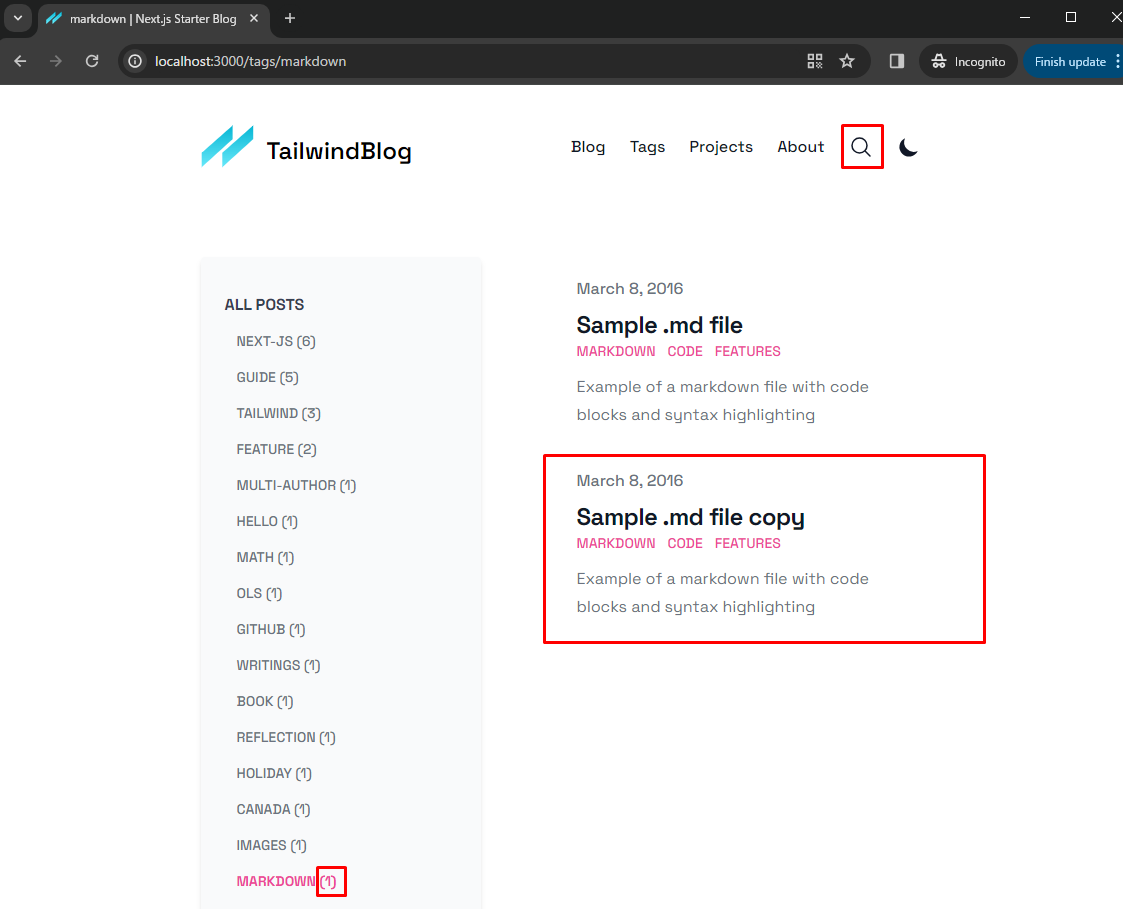Open the QR code icon in address bar
Screen dimensions: 1123x909
tap(815, 61)
